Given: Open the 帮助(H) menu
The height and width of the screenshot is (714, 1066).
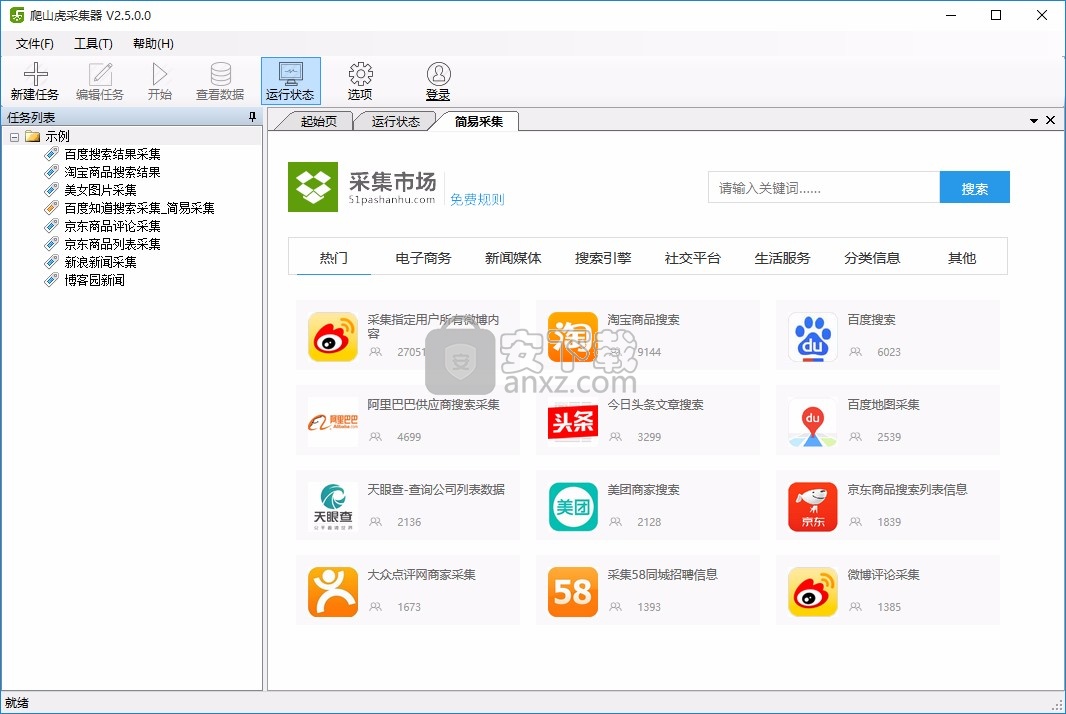Looking at the screenshot, I should [x=153, y=44].
